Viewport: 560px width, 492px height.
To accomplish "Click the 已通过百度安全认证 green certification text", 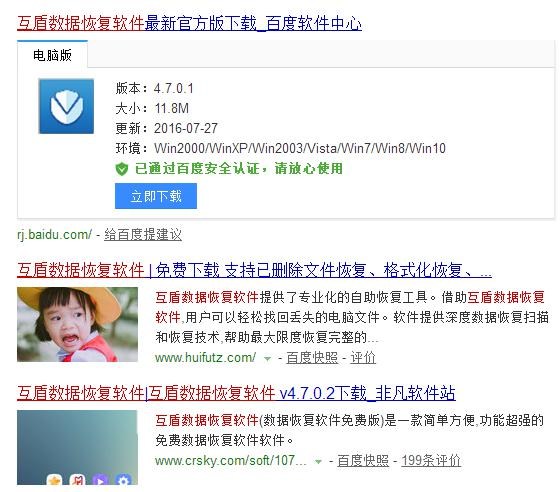I will pyautogui.click(x=239, y=169).
